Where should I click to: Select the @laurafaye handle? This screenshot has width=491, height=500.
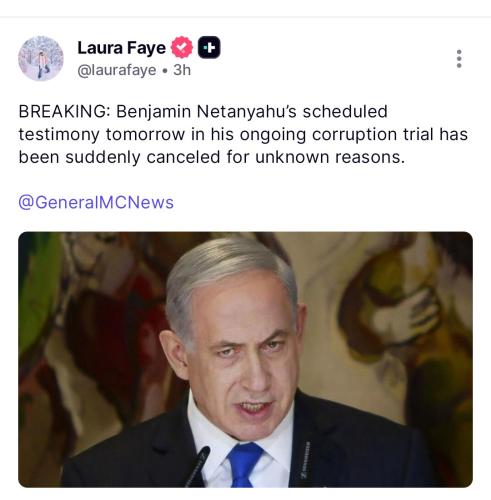click(x=117, y=70)
